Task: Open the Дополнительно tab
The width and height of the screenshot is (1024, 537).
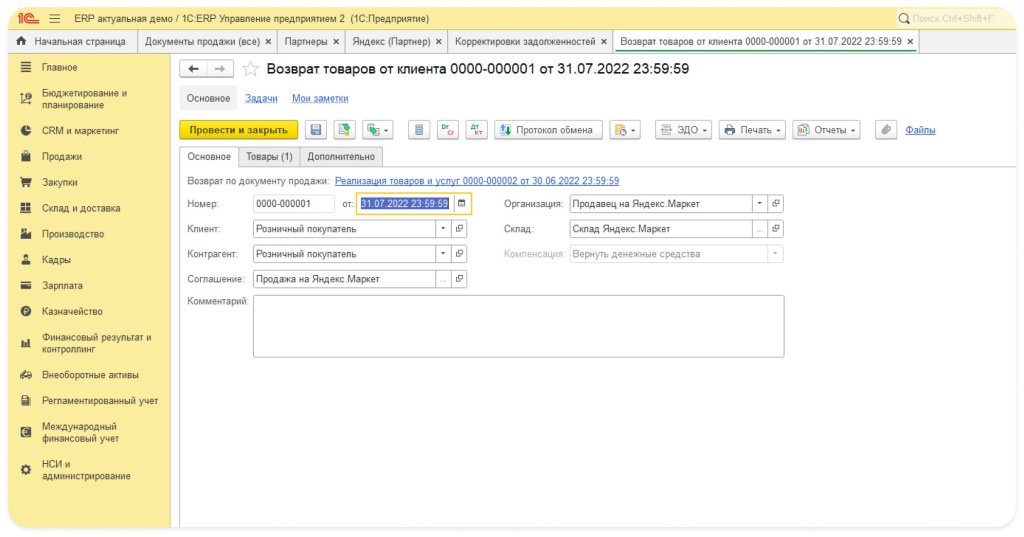Action: tap(341, 157)
